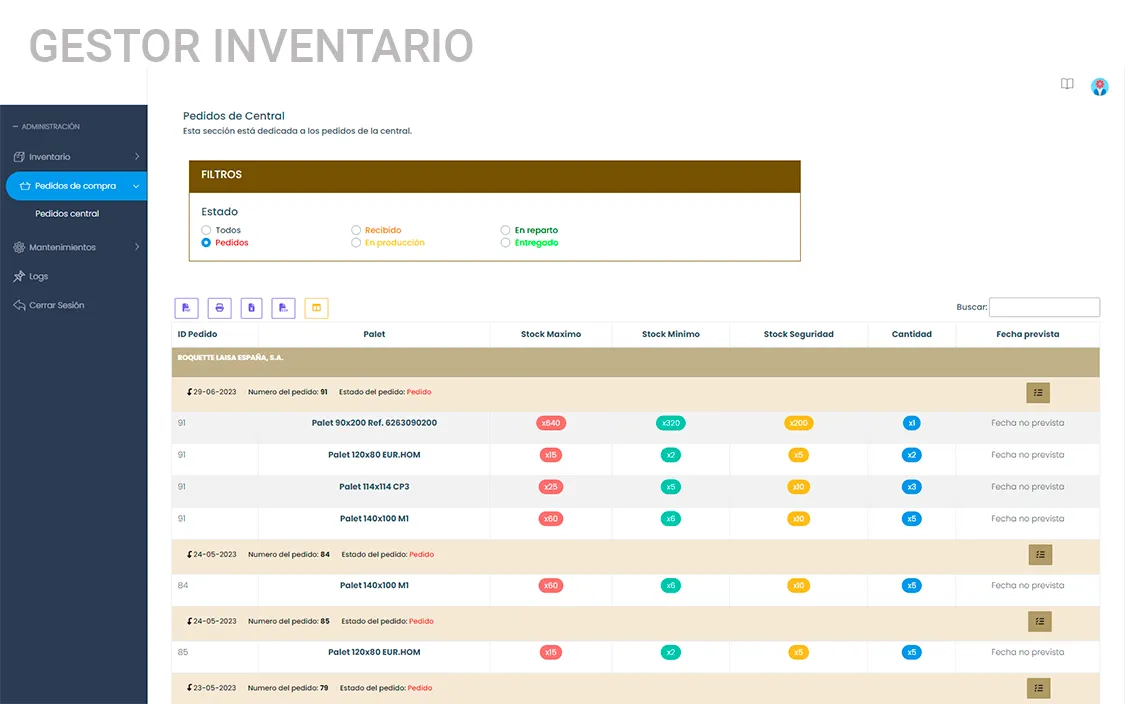Open the Pedidos central submenu item

point(67,214)
